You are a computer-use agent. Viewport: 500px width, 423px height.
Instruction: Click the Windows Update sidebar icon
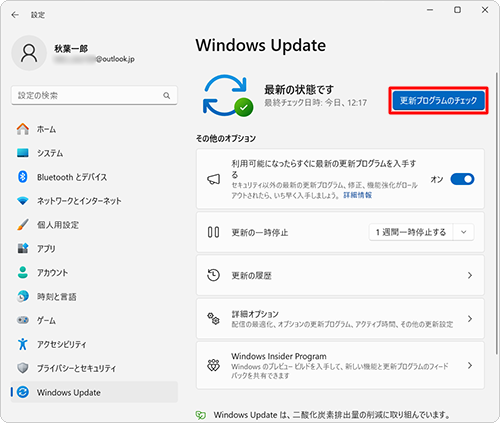pos(23,392)
